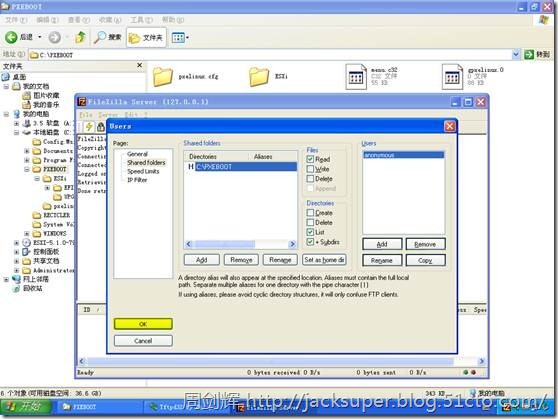Viewport: 558px width, 419px height.
Task: Click Cancel in the Users dialog
Action: 143,341
